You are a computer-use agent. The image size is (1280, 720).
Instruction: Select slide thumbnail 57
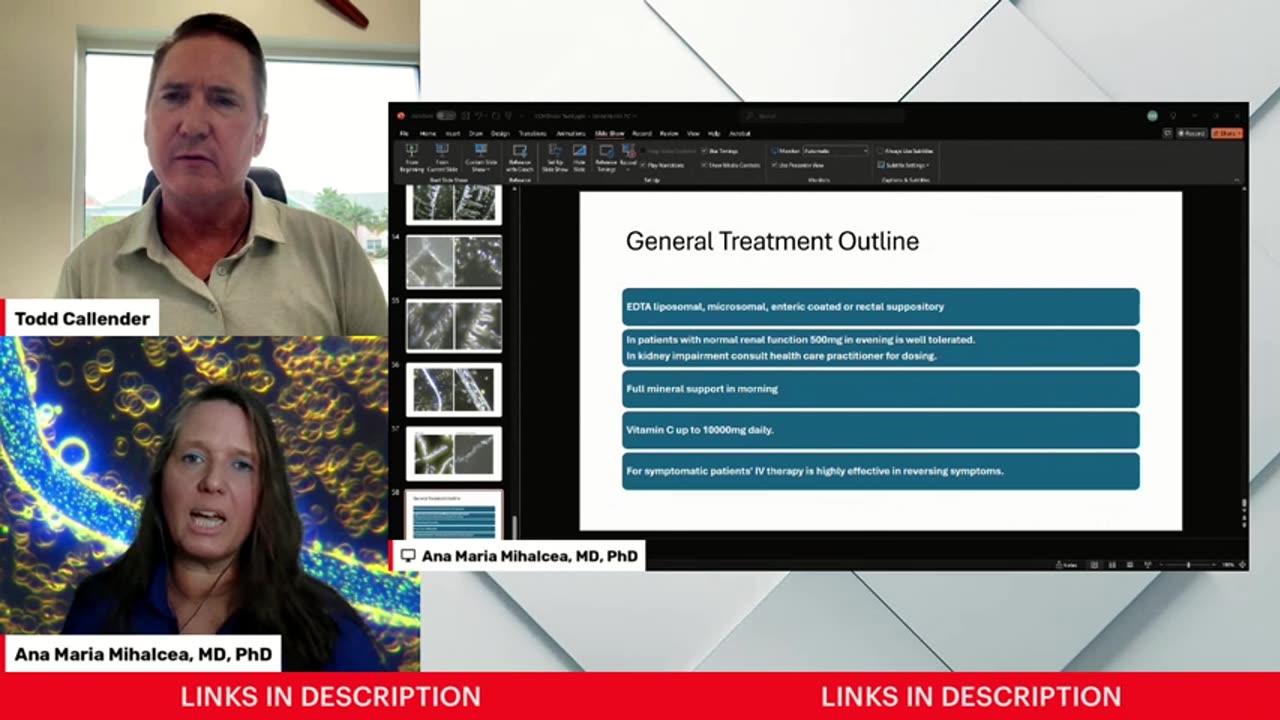454,454
